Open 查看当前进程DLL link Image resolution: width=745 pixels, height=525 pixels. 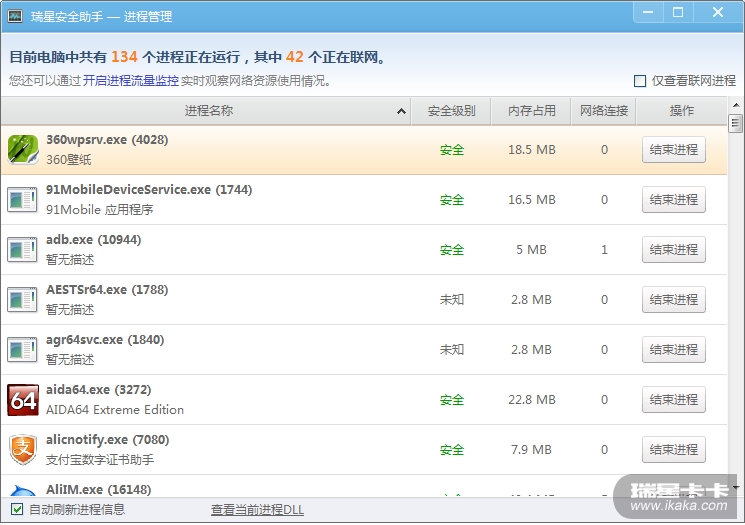click(x=257, y=510)
